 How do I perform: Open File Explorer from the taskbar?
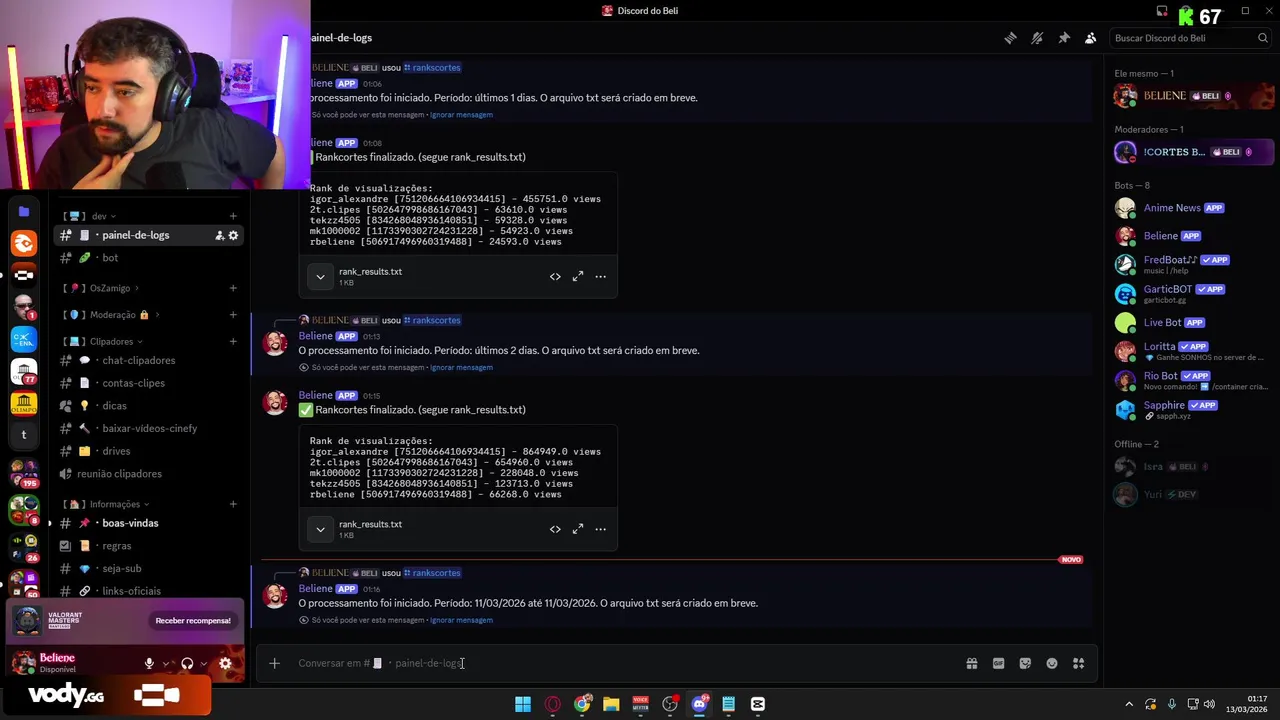point(611,704)
